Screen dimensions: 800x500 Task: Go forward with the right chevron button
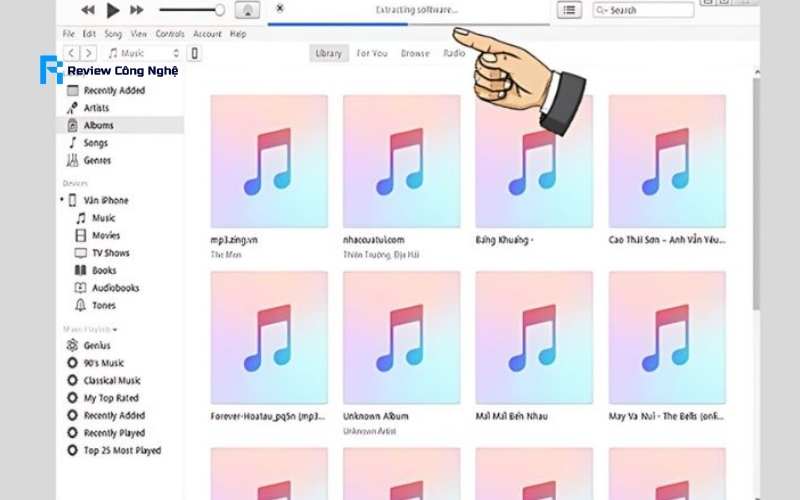(x=89, y=53)
